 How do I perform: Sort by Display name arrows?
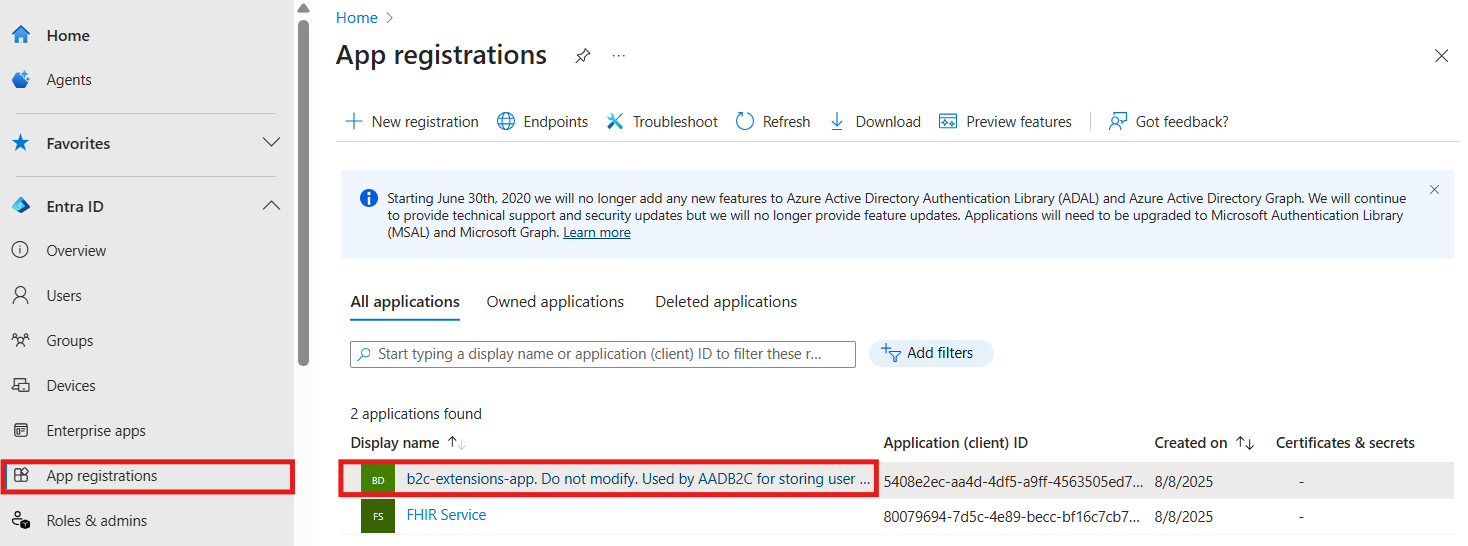(x=456, y=443)
